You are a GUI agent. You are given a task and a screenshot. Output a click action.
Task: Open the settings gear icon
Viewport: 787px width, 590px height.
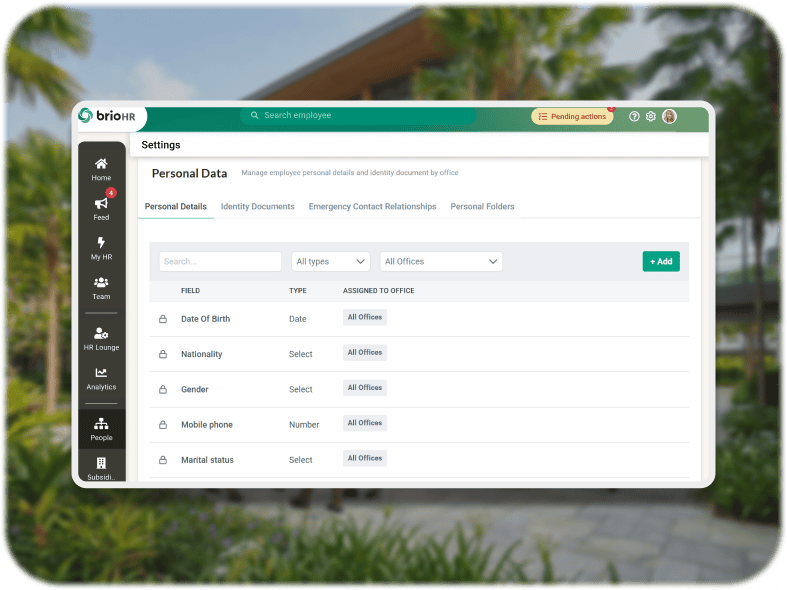click(650, 116)
